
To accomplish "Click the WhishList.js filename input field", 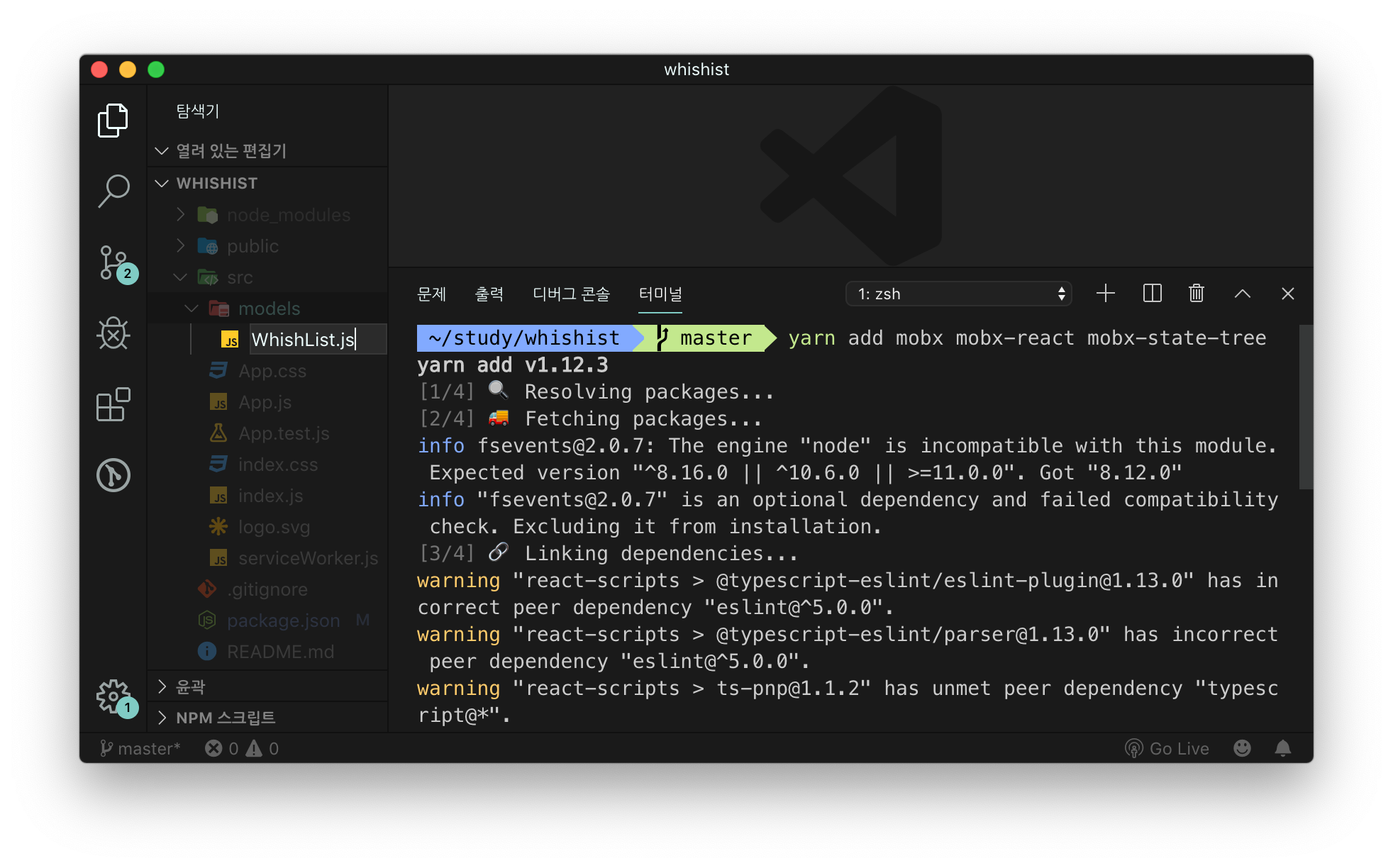I will (318, 340).
